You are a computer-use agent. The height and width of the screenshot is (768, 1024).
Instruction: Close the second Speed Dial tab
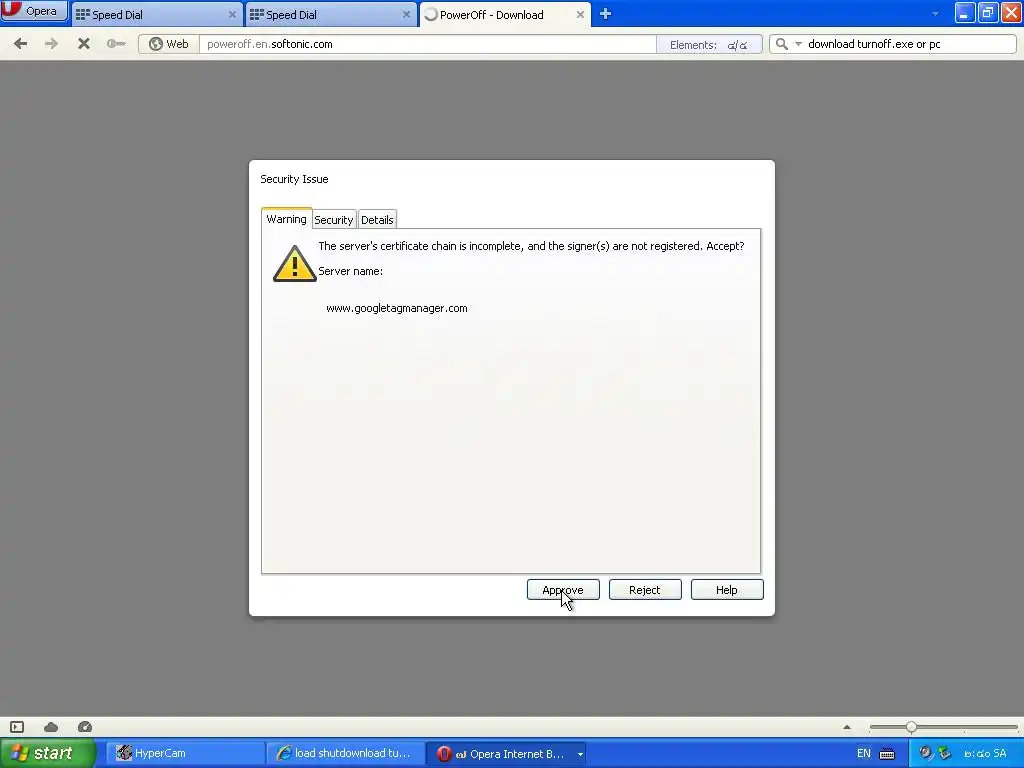tap(406, 14)
